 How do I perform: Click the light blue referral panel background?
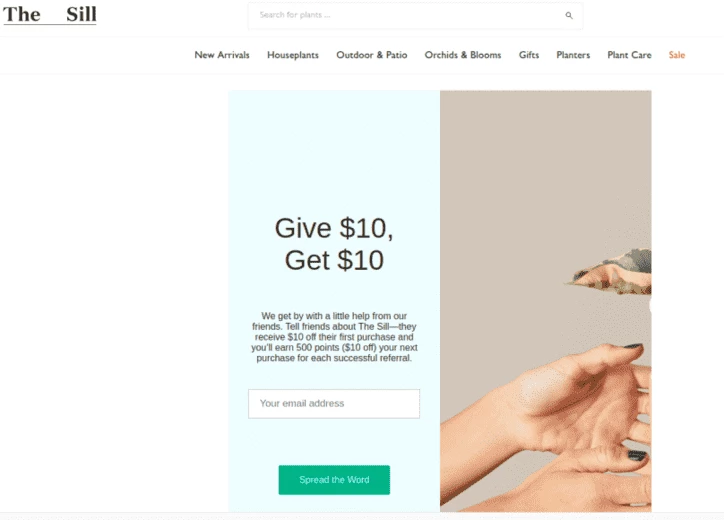click(334, 152)
